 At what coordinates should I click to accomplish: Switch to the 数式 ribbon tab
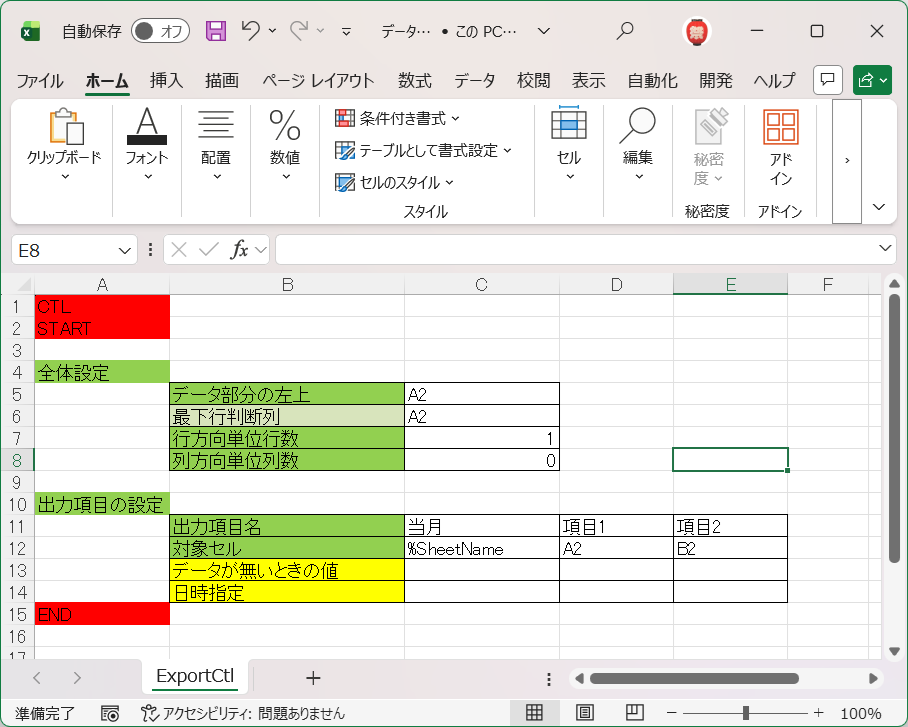point(415,81)
